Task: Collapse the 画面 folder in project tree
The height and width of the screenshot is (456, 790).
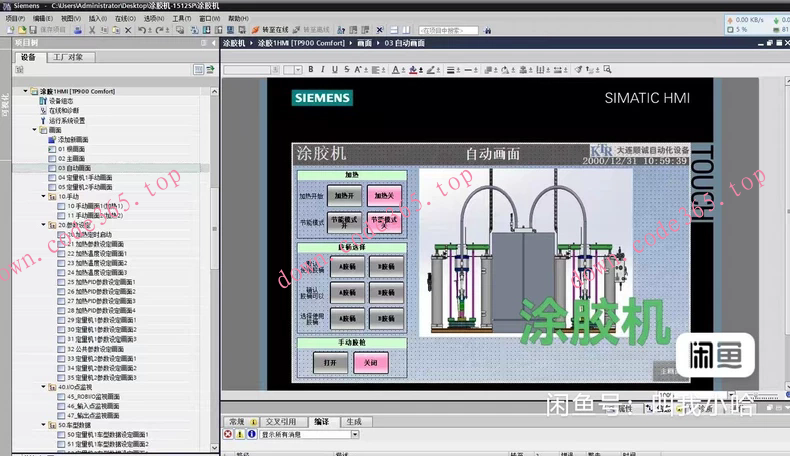Action: point(35,130)
